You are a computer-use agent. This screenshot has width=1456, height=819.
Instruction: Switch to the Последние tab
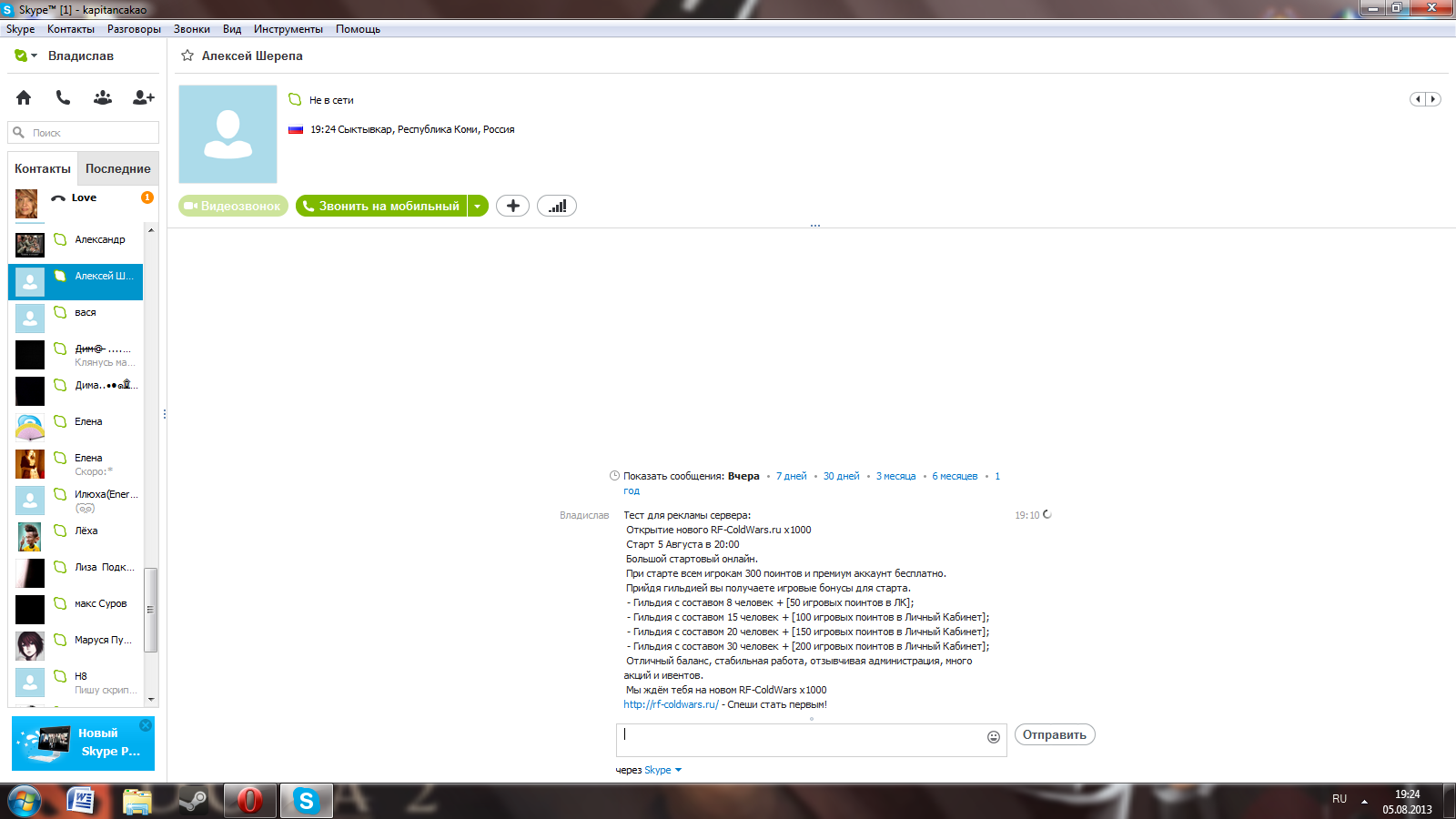[x=118, y=168]
